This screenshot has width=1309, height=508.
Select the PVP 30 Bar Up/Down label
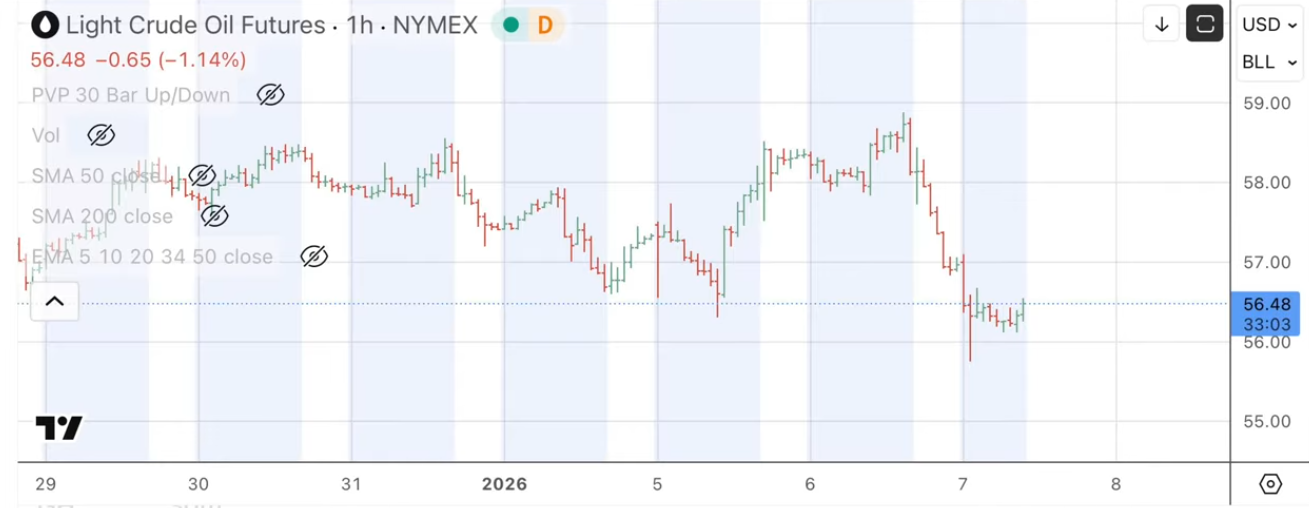[x=131, y=95]
